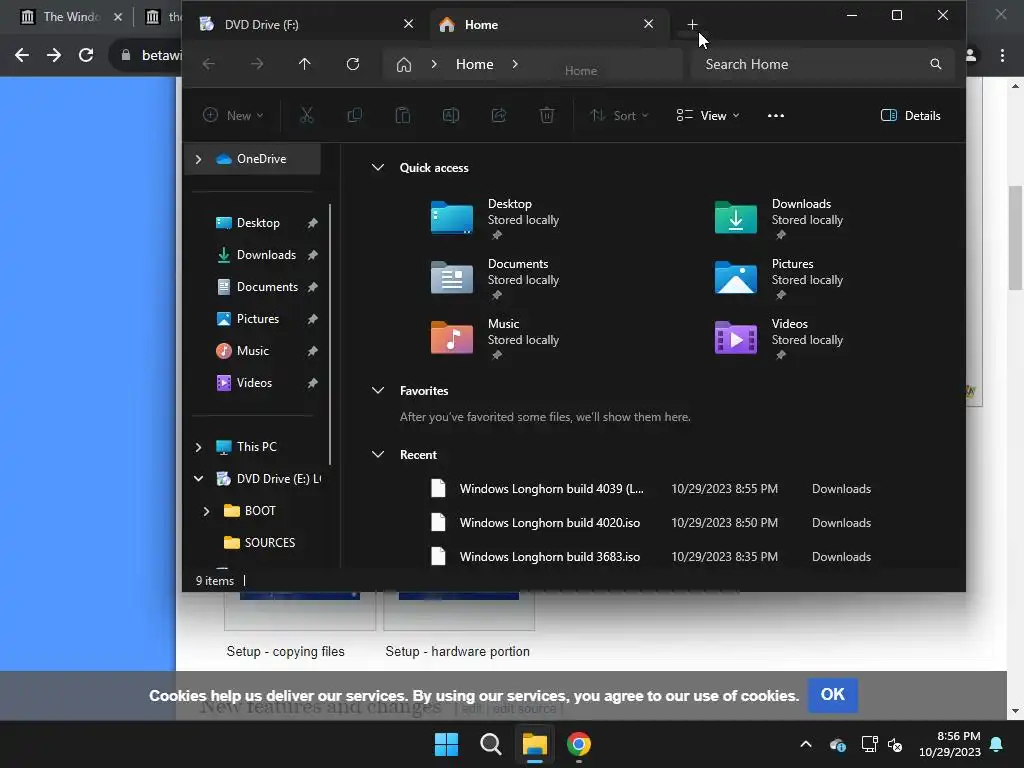Open the View dropdown menu
Viewport: 1024px width, 768px height.
pyautogui.click(x=708, y=116)
